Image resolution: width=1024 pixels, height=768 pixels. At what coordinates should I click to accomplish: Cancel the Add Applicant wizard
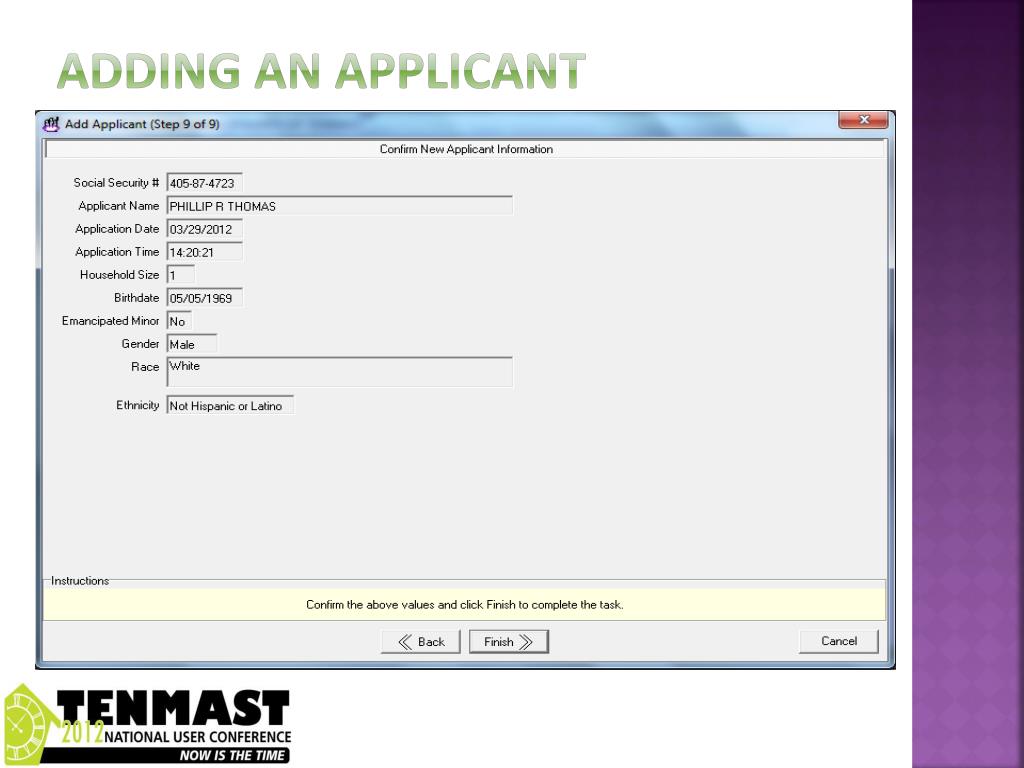(839, 641)
